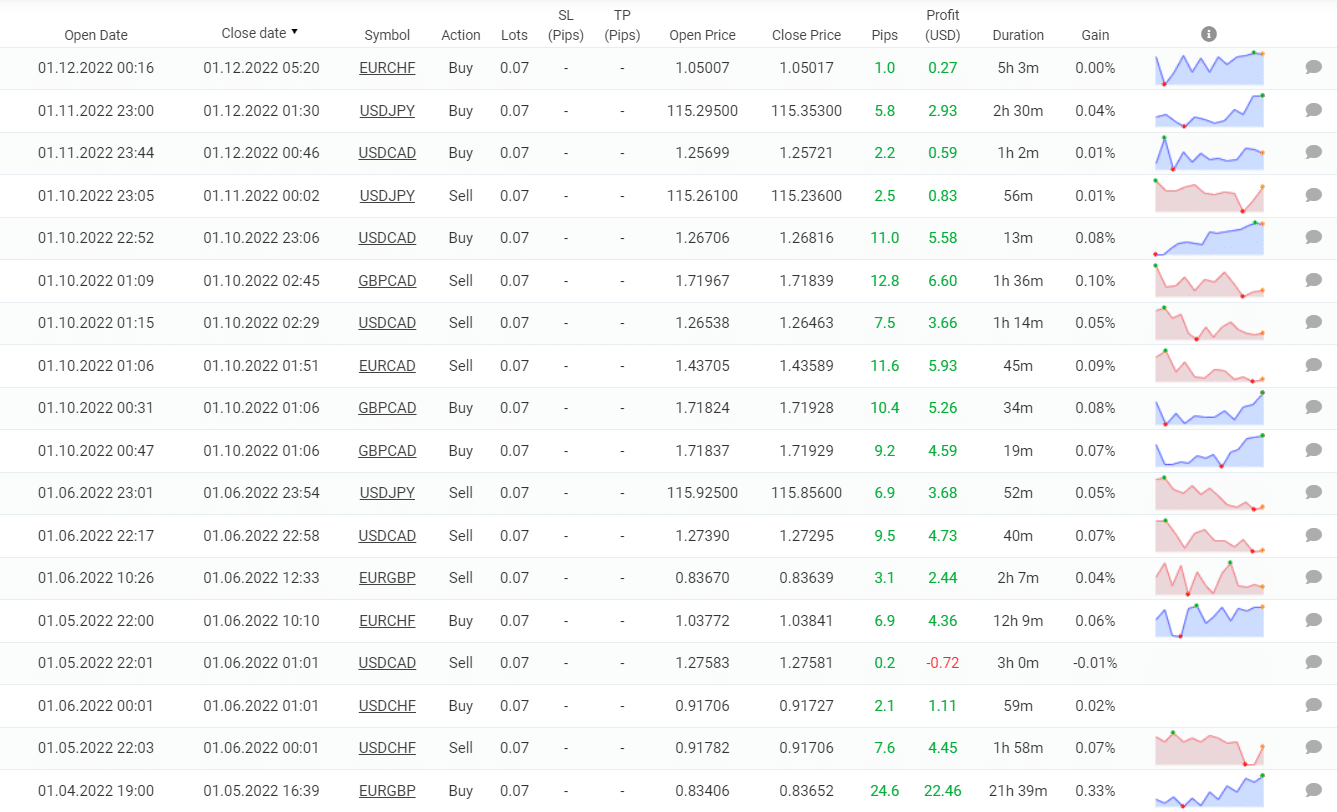Image resolution: width=1337 pixels, height=812 pixels.
Task: Open comment icon for GBPCAD 01.10.2022 01:09 trade
Action: coord(1314,281)
